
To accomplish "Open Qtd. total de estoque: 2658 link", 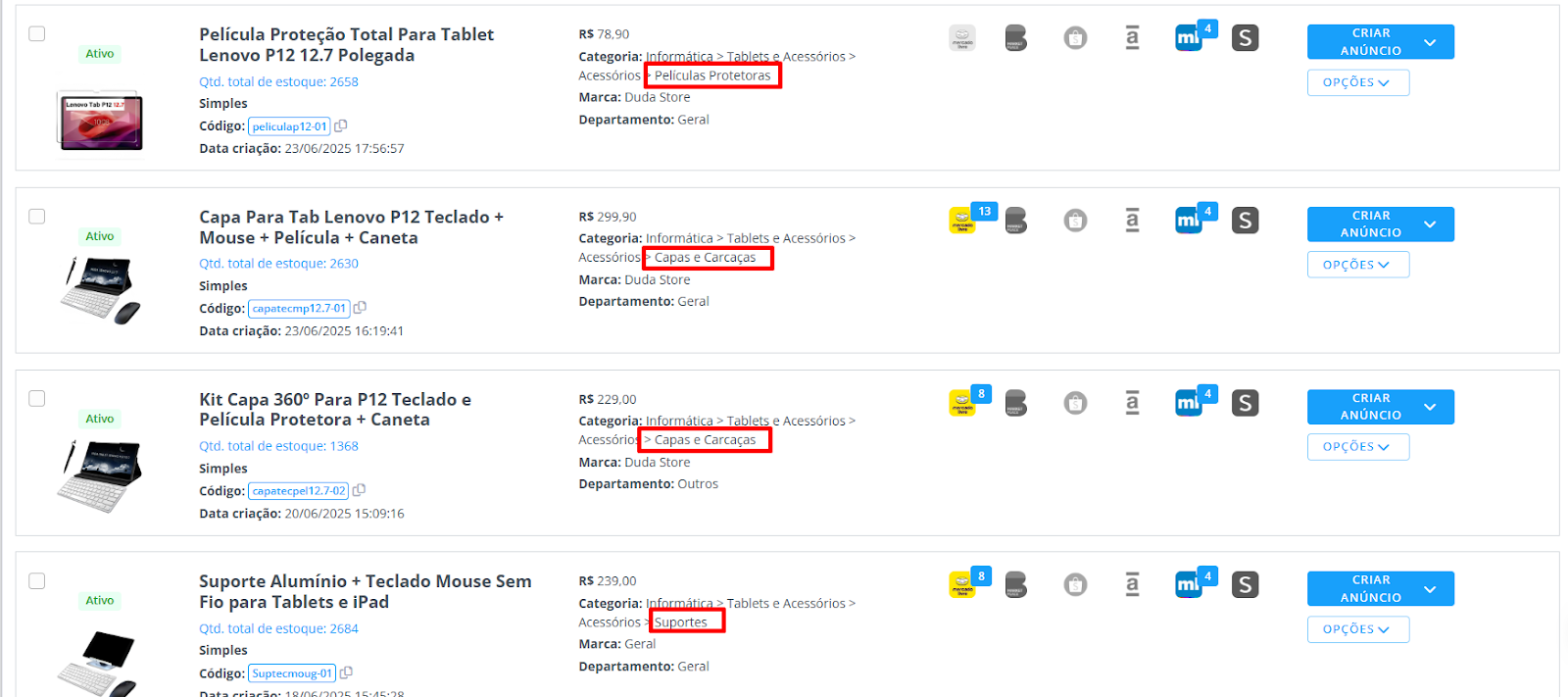I will click(278, 81).
